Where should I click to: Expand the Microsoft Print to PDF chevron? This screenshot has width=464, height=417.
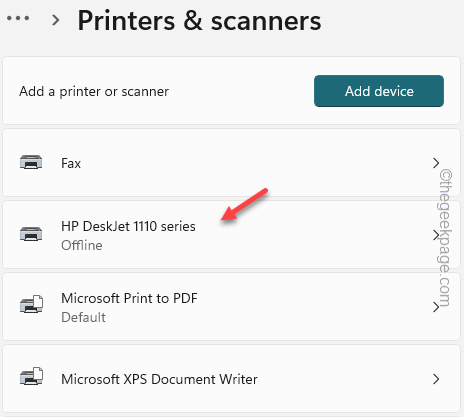[436, 307]
